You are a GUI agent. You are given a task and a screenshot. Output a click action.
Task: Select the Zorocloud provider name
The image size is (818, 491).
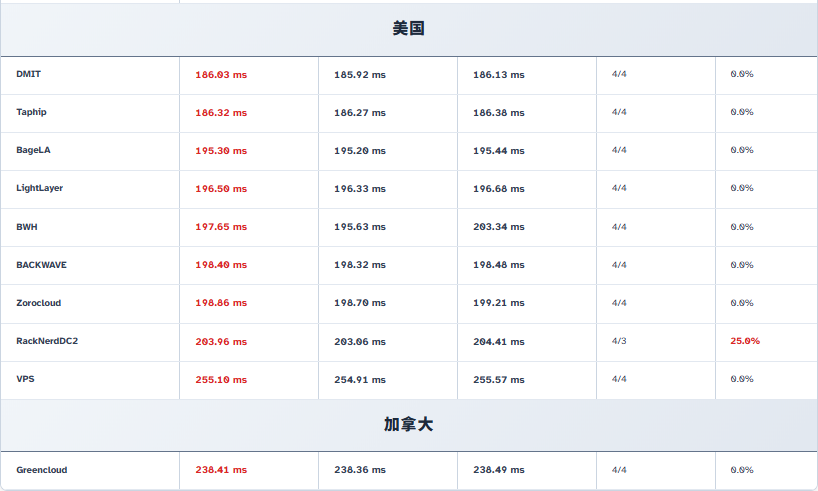[39, 303]
